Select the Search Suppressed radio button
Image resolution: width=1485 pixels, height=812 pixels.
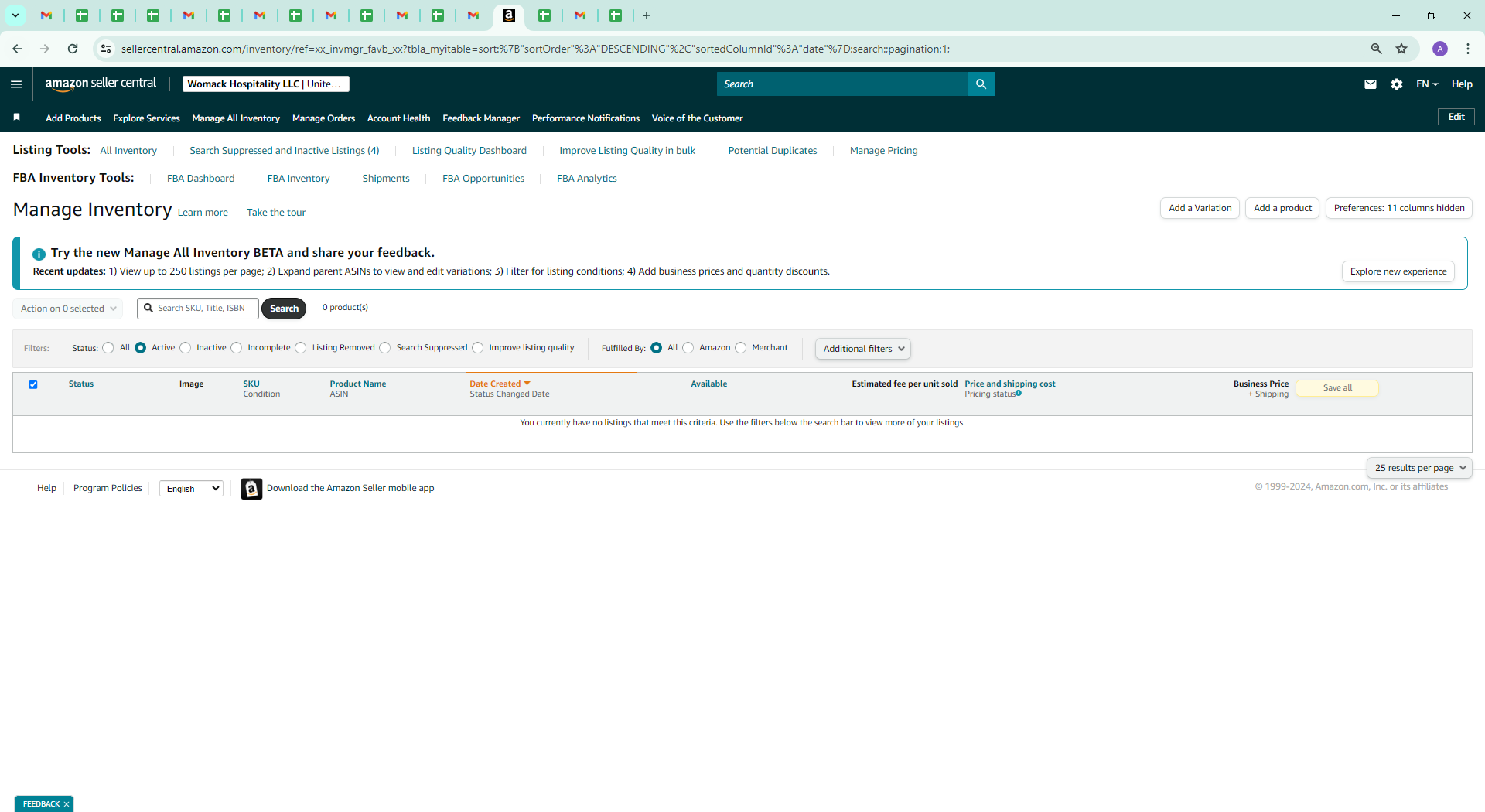(x=385, y=348)
